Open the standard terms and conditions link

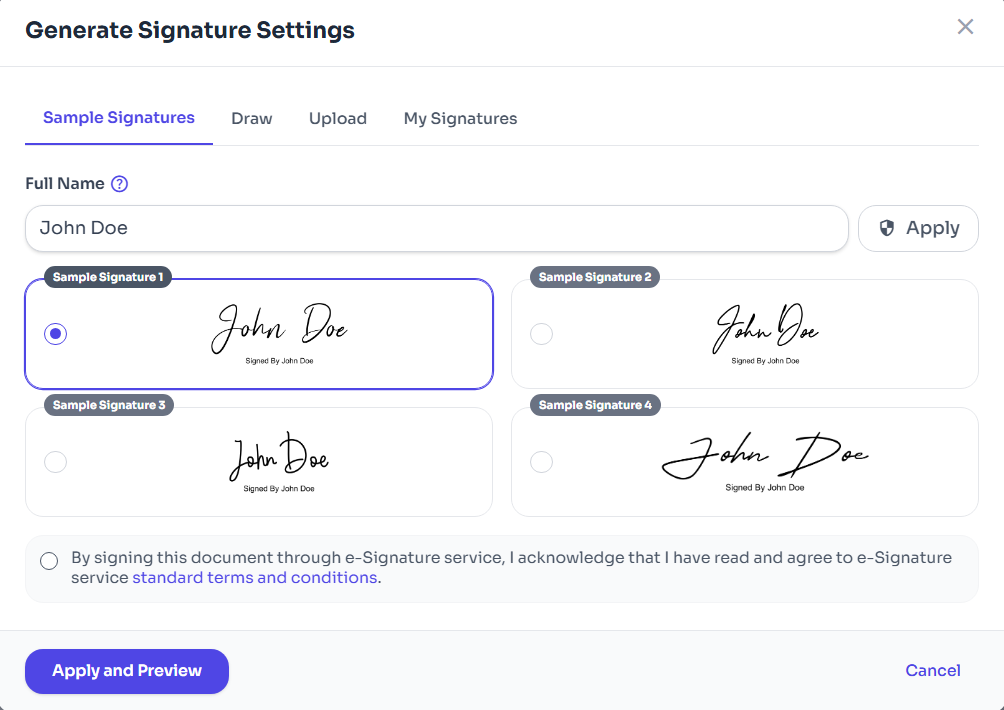[254, 578]
